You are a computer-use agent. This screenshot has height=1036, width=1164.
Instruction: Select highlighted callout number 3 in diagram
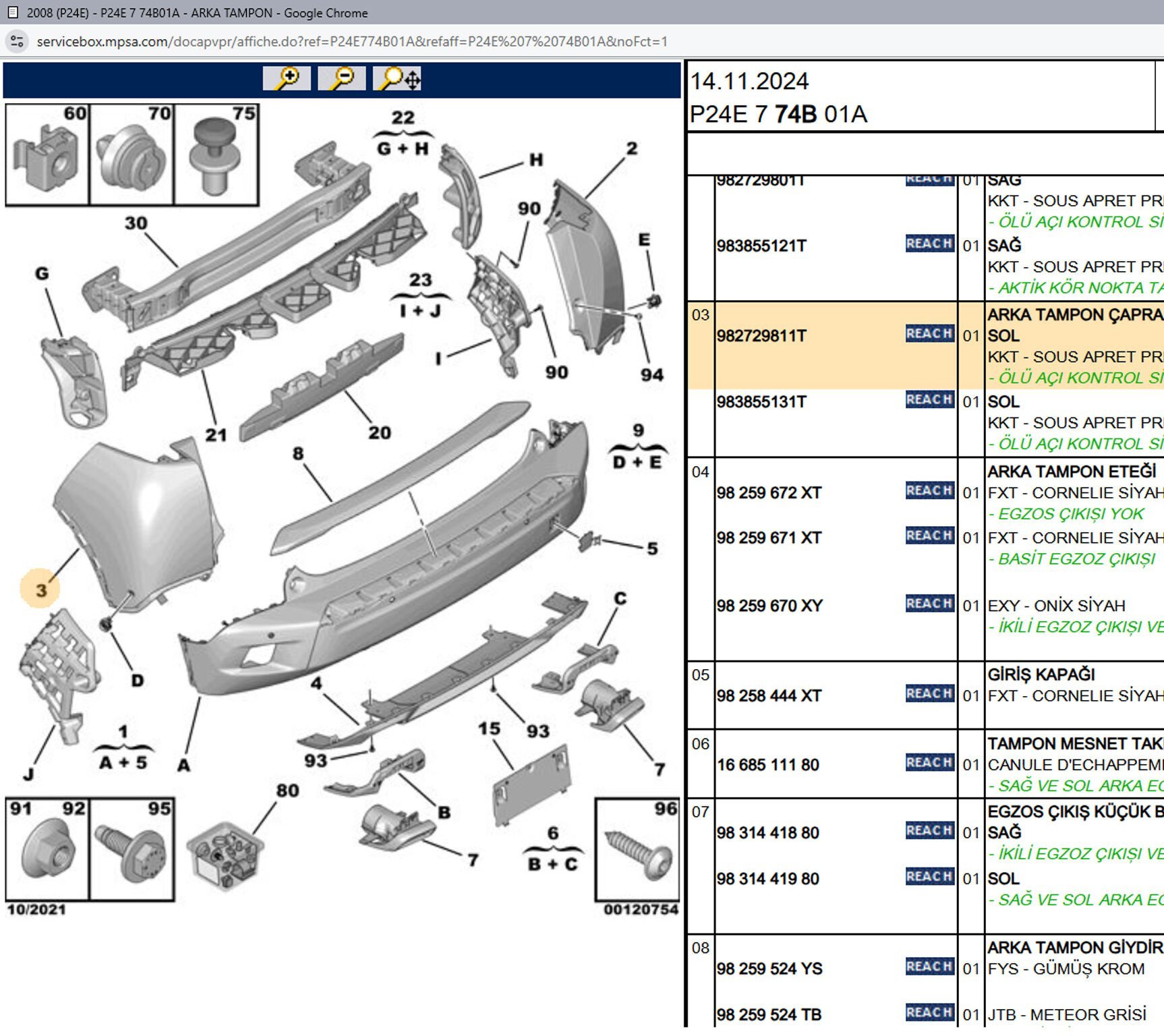click(40, 589)
